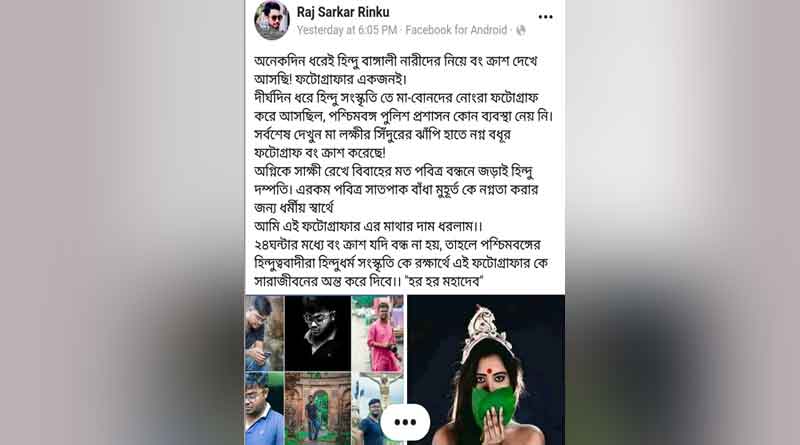Open the post options three-dot menu

pos(545,17)
